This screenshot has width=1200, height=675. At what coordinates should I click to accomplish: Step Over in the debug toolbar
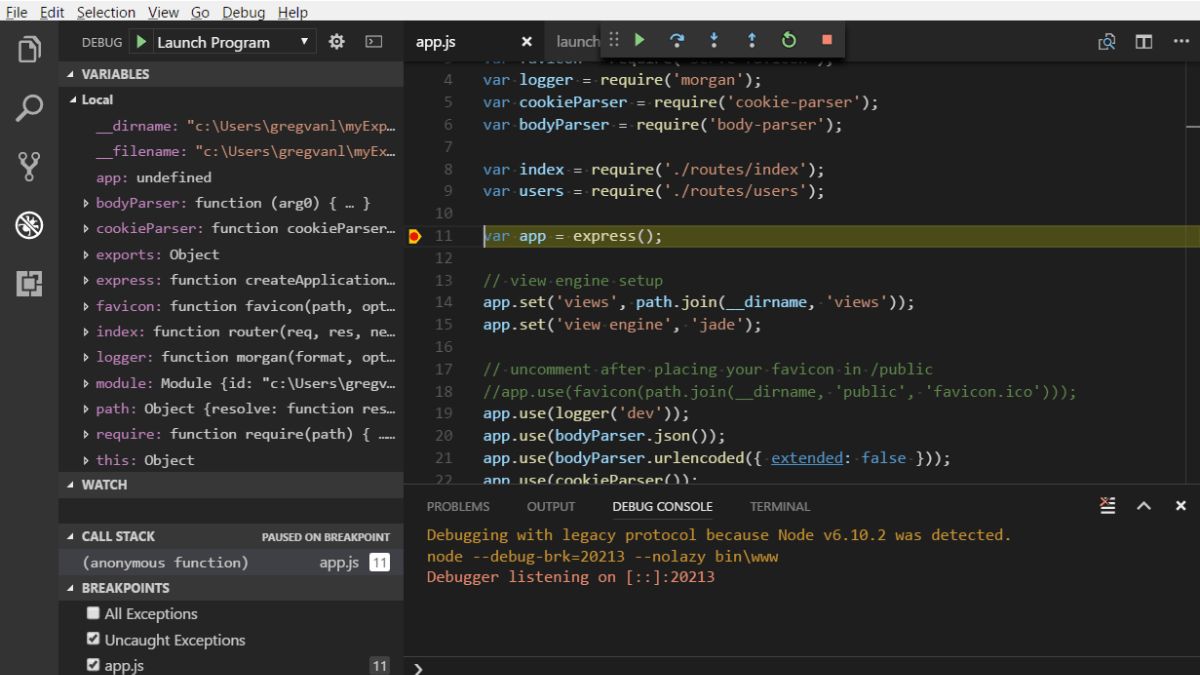tap(677, 40)
